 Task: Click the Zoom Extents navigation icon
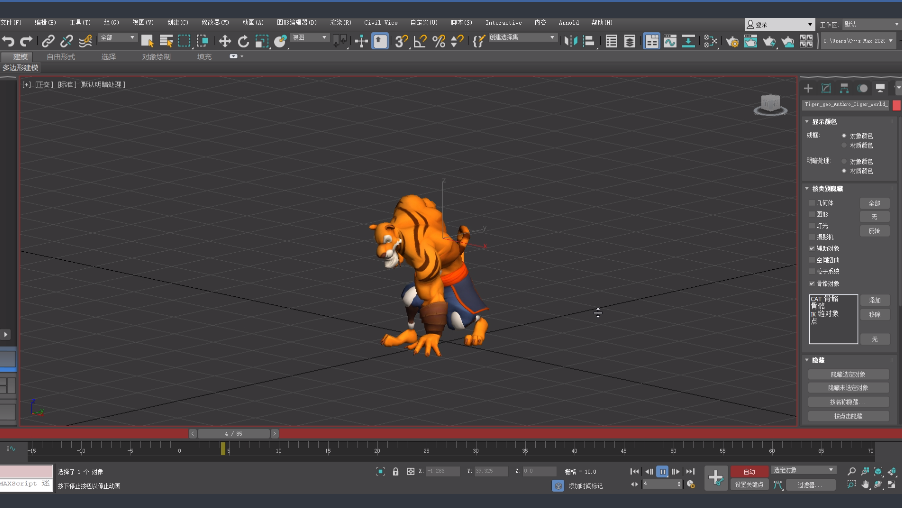click(x=878, y=471)
